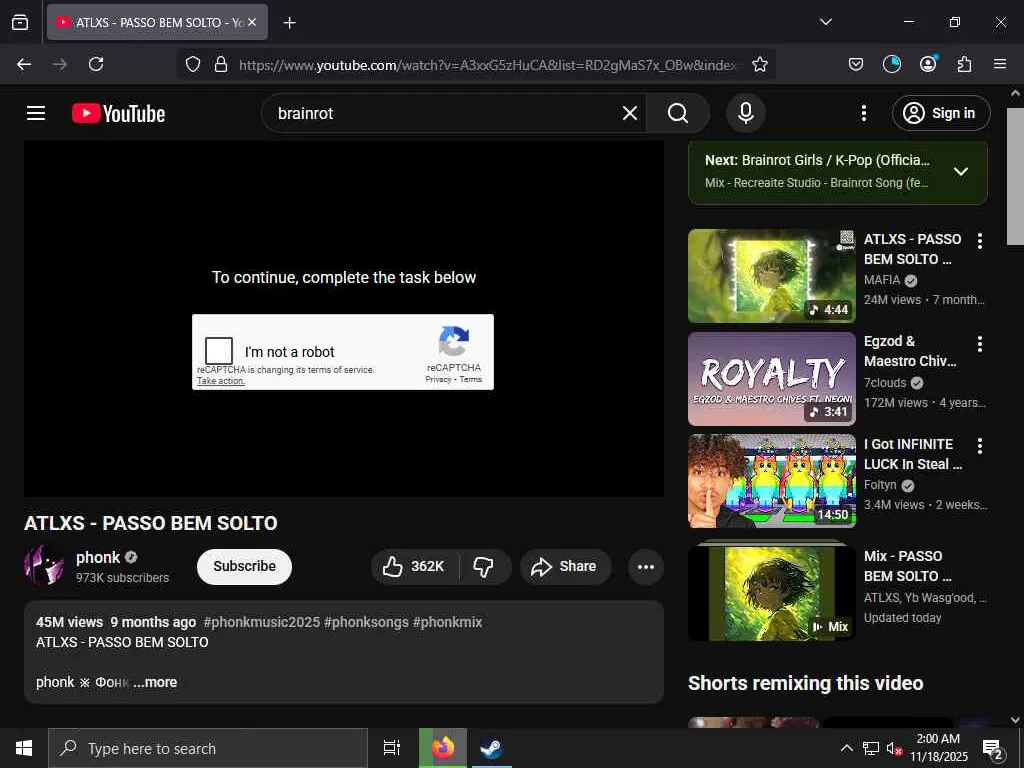The image size is (1024, 768).
Task: Open phonk channel name link
Action: tap(98, 558)
